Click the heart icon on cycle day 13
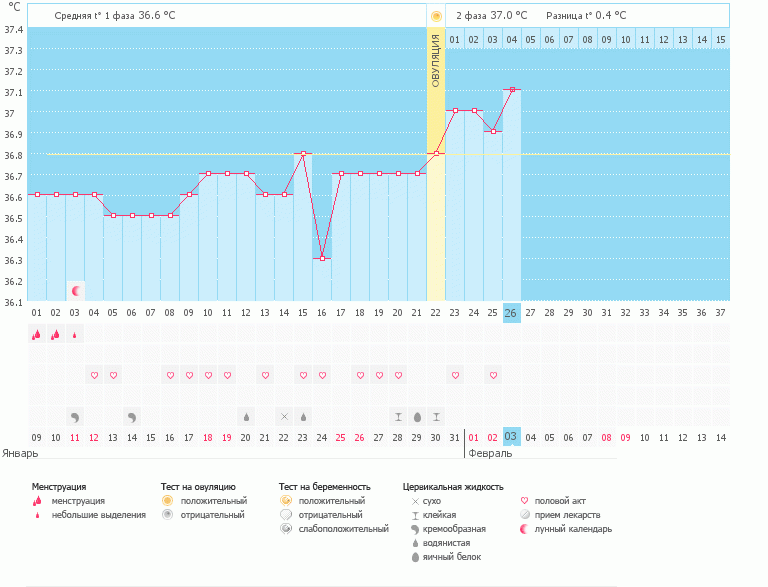The image size is (768, 587). click(265, 375)
